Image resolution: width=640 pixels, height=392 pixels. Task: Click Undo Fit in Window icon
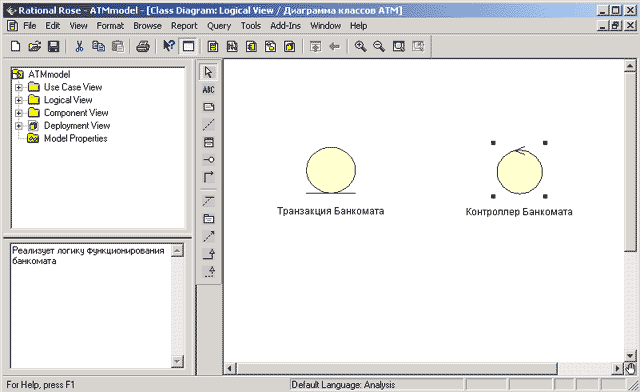click(418, 46)
